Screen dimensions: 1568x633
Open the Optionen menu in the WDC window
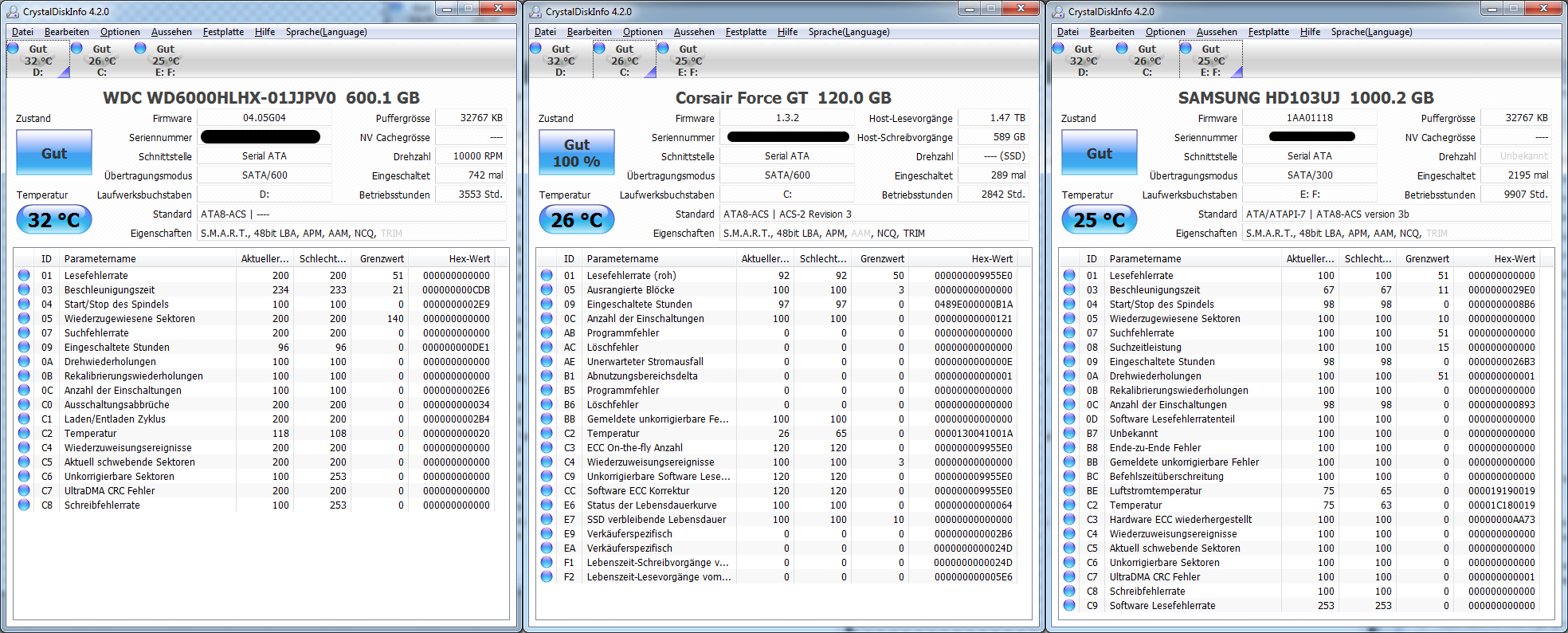coord(120,32)
